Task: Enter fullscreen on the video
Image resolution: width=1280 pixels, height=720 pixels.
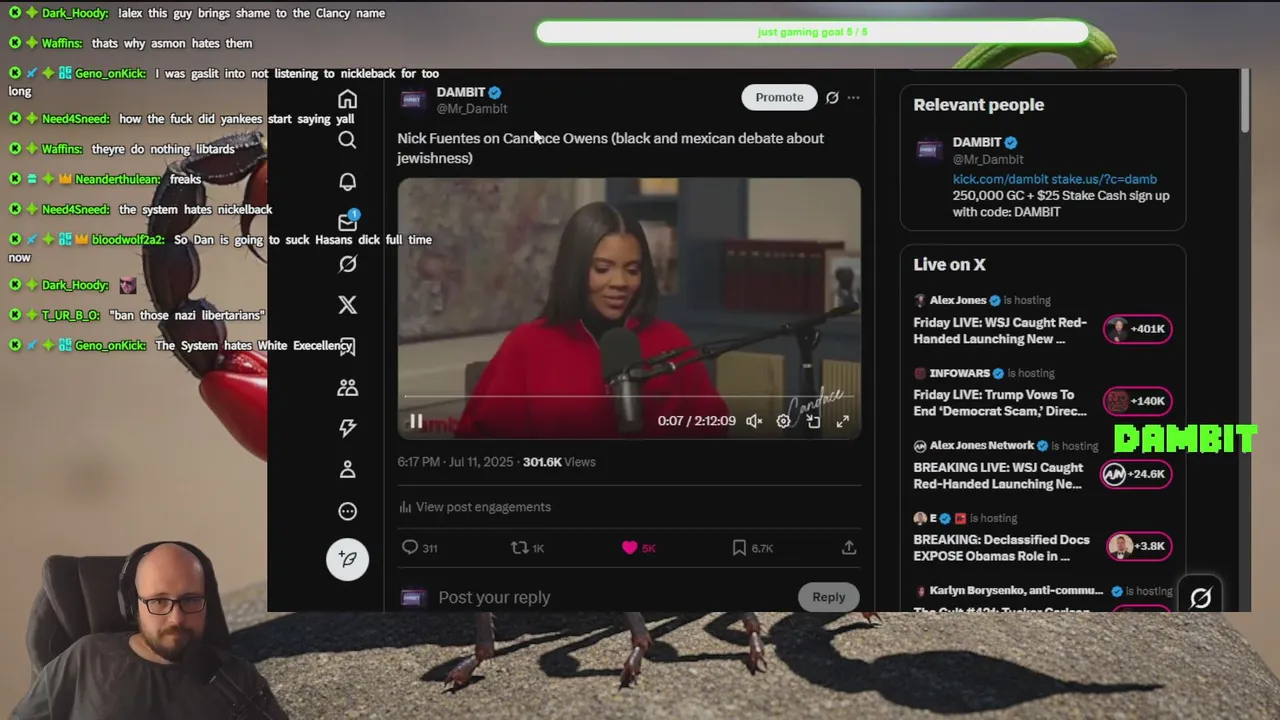Action: (x=843, y=421)
